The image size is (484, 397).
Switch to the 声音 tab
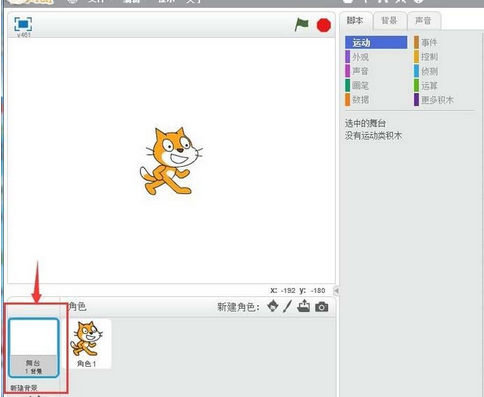click(423, 21)
